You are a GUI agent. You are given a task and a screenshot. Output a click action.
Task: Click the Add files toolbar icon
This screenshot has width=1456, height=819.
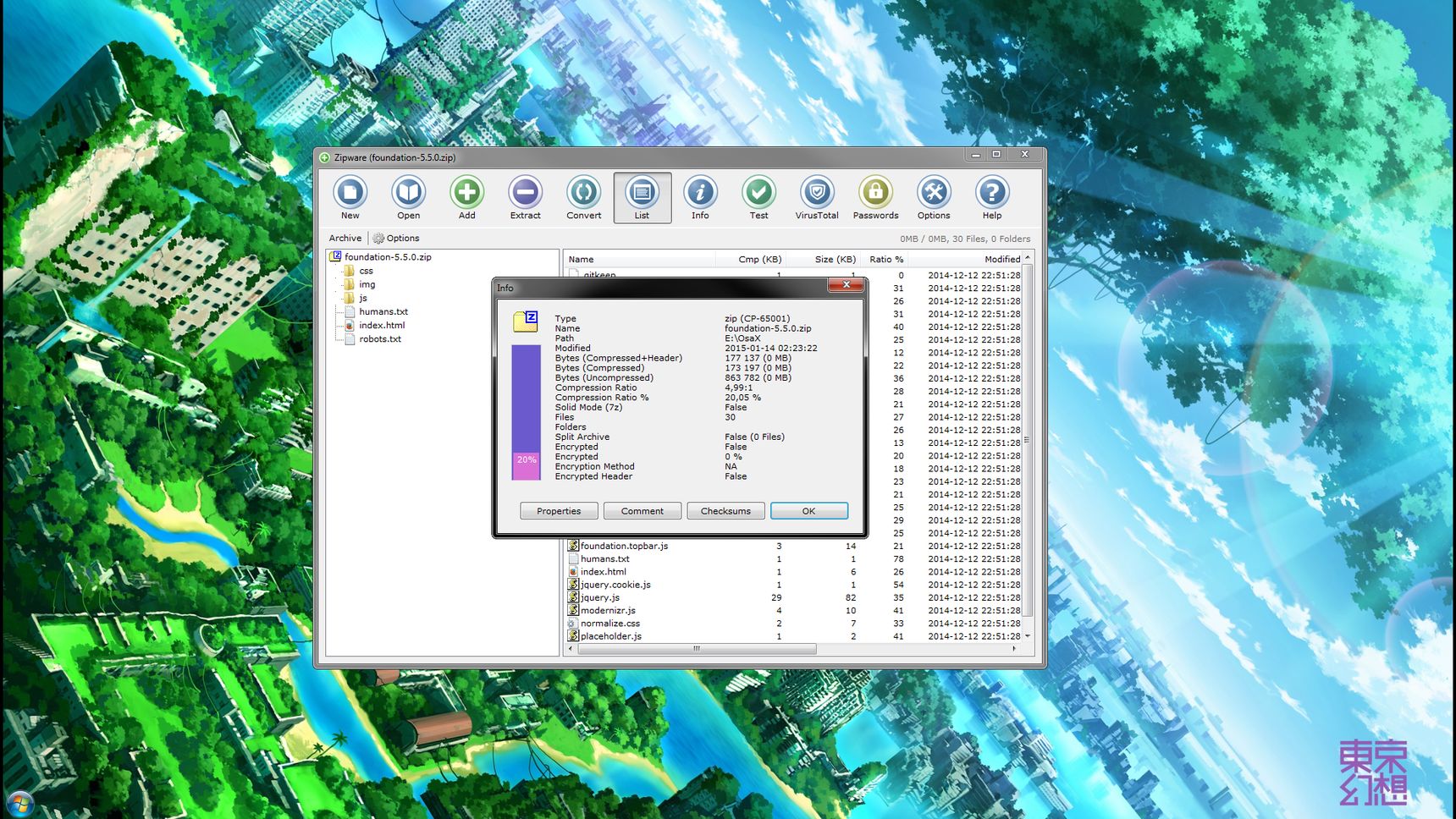(466, 193)
